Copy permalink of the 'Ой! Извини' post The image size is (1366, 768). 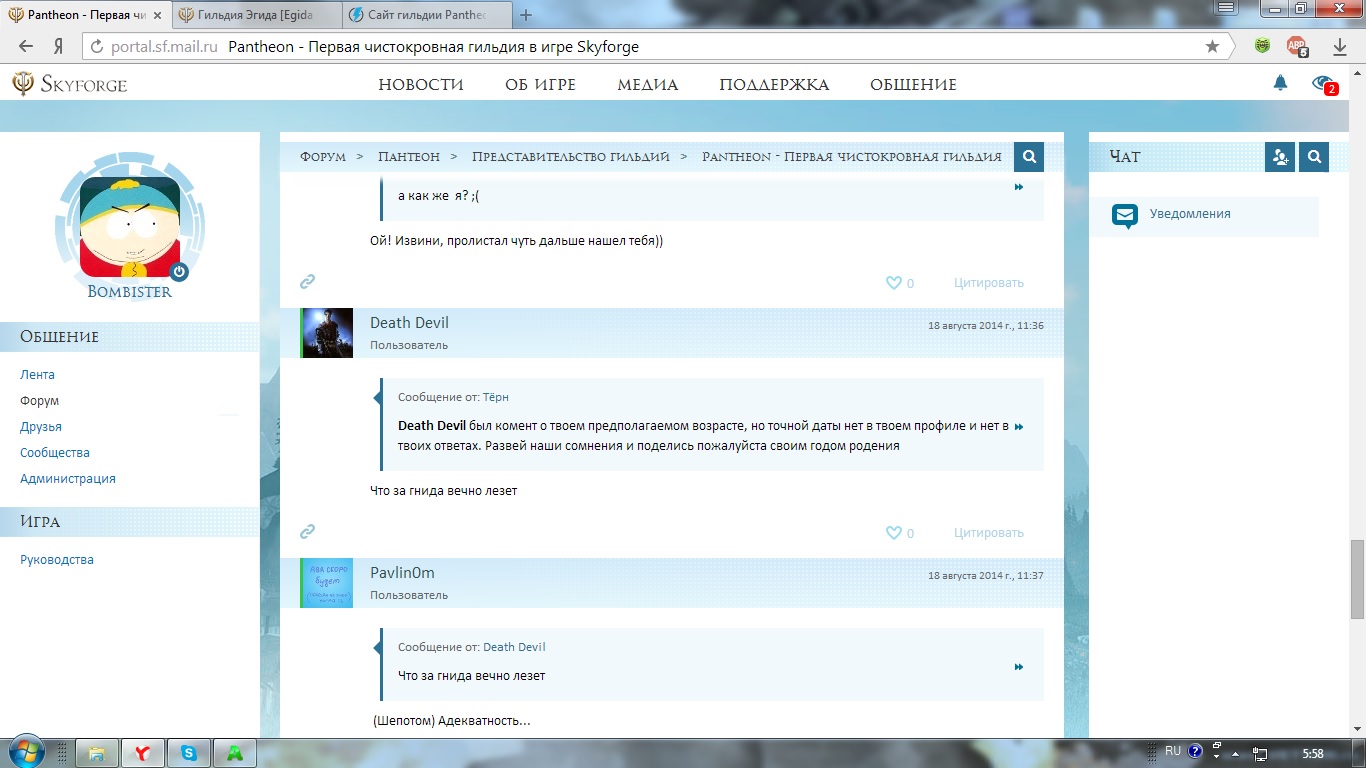pyautogui.click(x=308, y=282)
